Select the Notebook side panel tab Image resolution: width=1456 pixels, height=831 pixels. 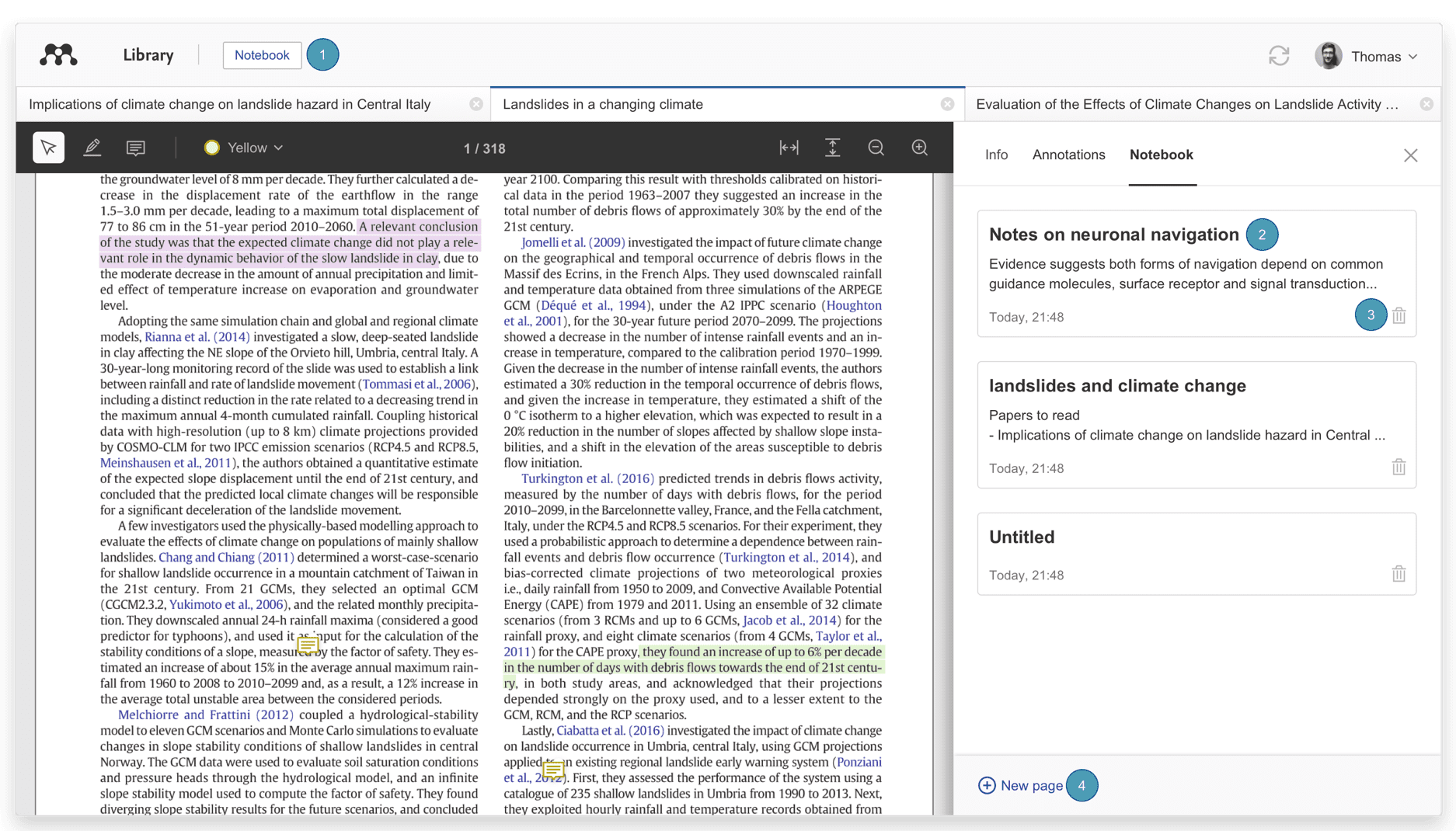[x=1161, y=155]
